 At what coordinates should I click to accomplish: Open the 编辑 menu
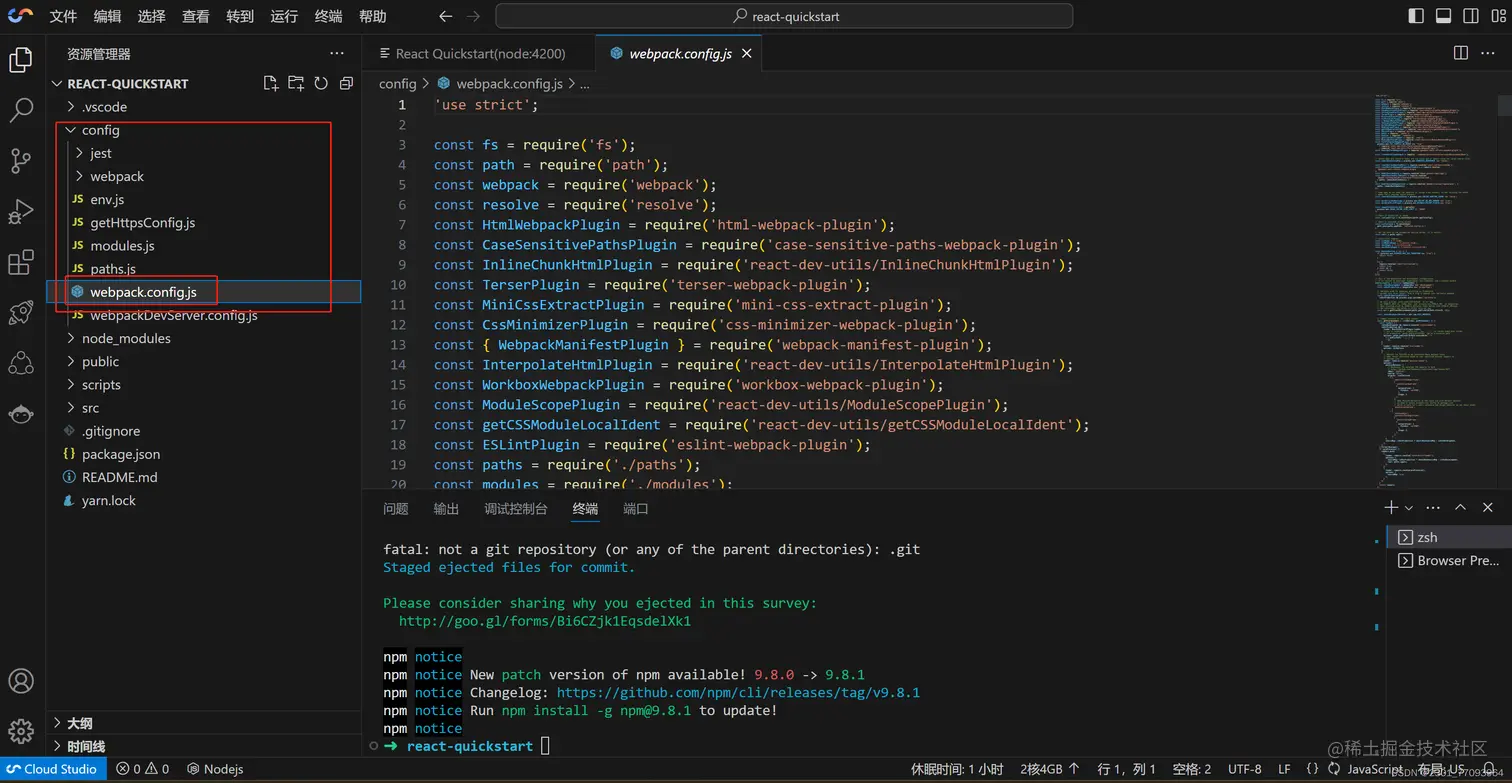point(107,16)
